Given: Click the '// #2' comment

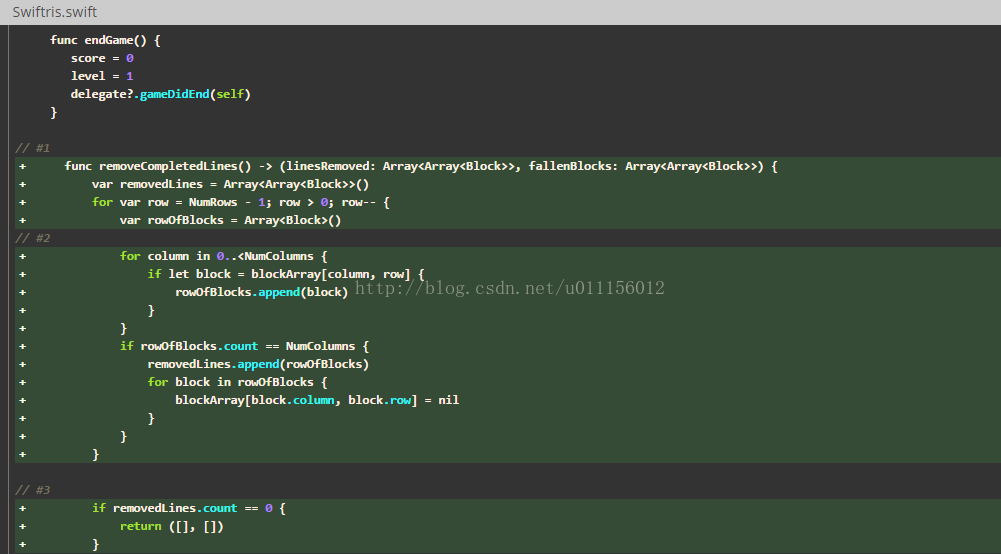Looking at the screenshot, I should coord(33,238).
